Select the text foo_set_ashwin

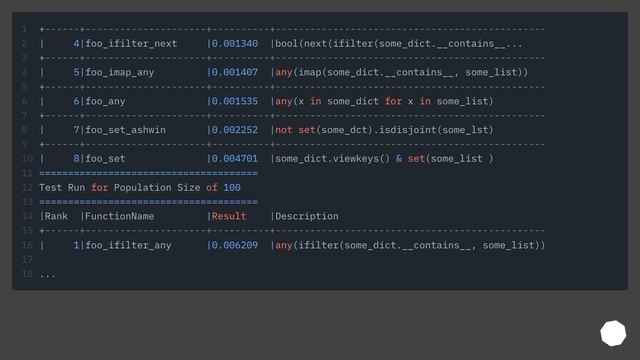click(x=125, y=130)
